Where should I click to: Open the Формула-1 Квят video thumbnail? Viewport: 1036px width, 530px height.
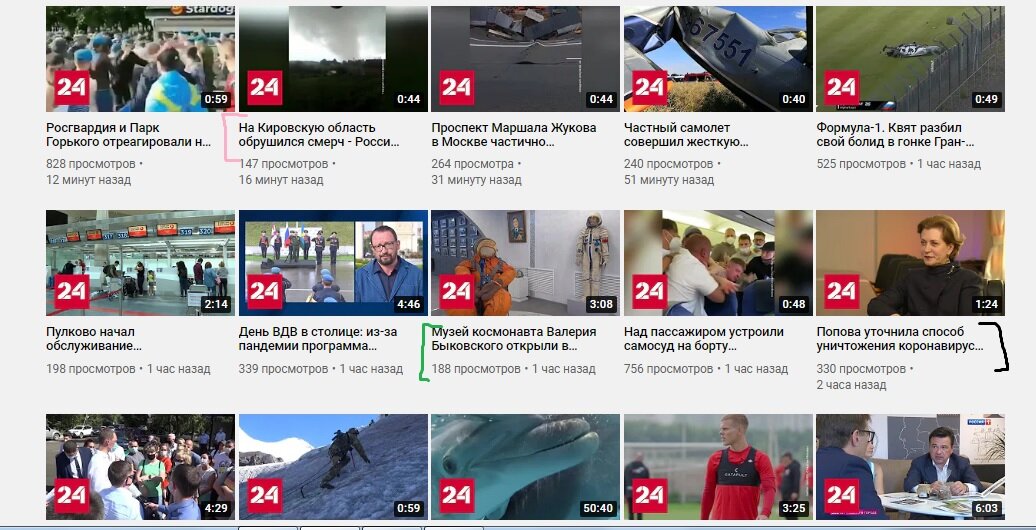[x=910, y=59]
